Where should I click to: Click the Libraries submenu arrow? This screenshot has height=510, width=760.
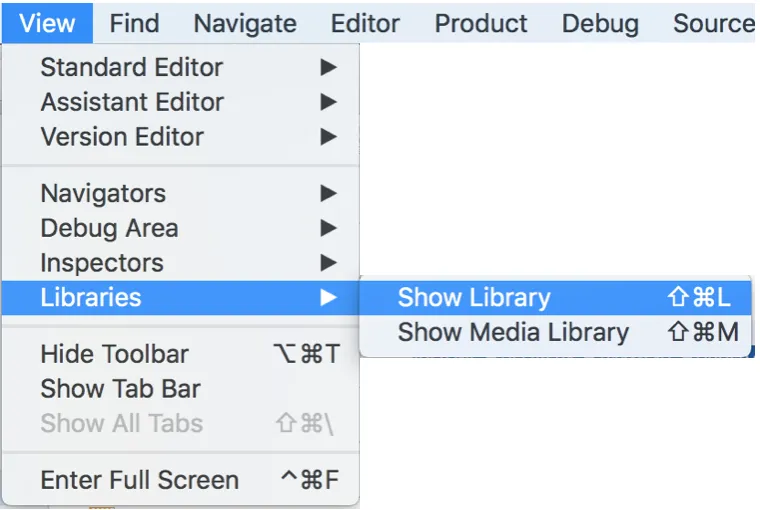[x=327, y=297]
